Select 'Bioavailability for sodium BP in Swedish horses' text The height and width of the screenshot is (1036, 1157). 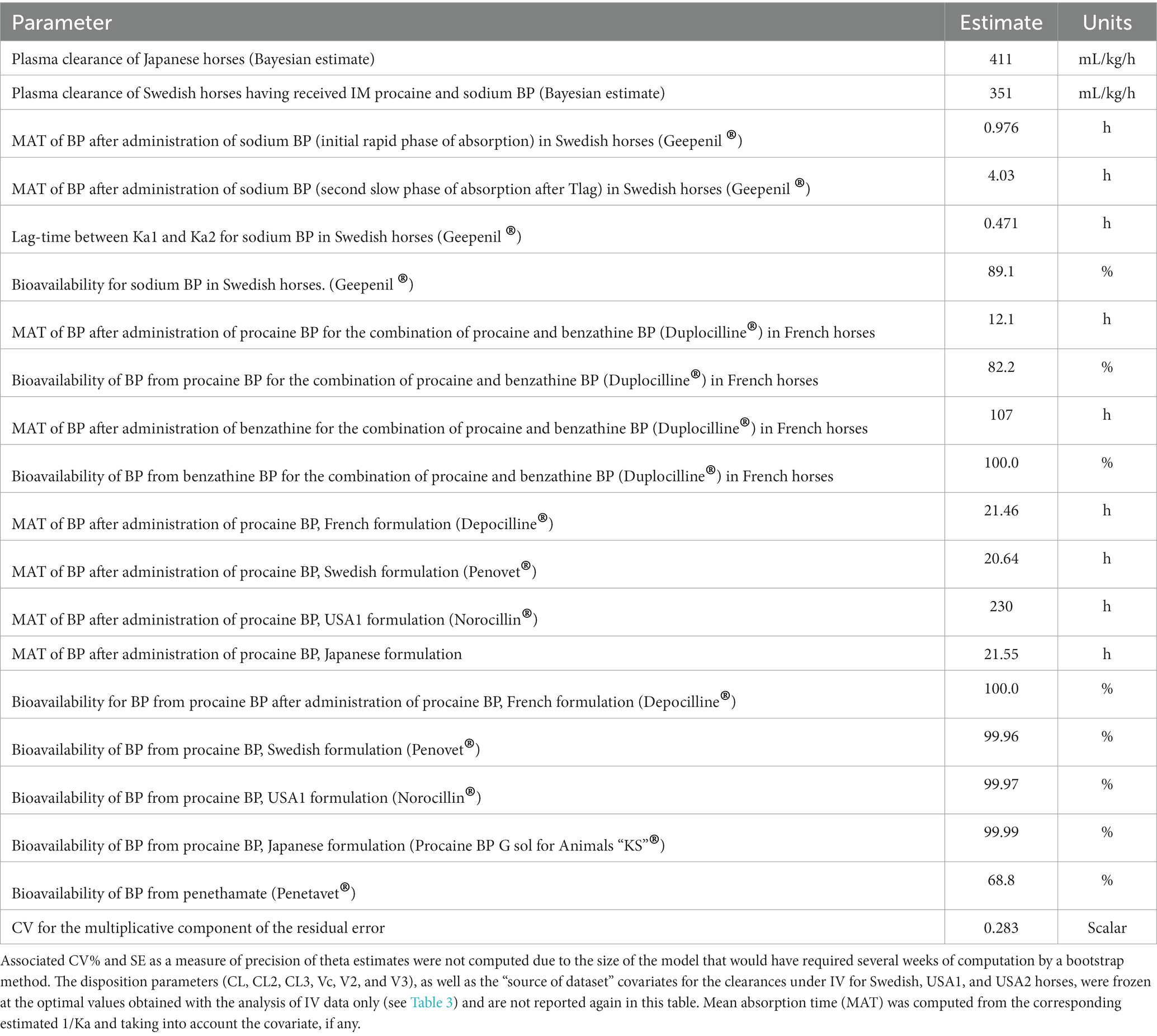pyautogui.click(x=212, y=283)
